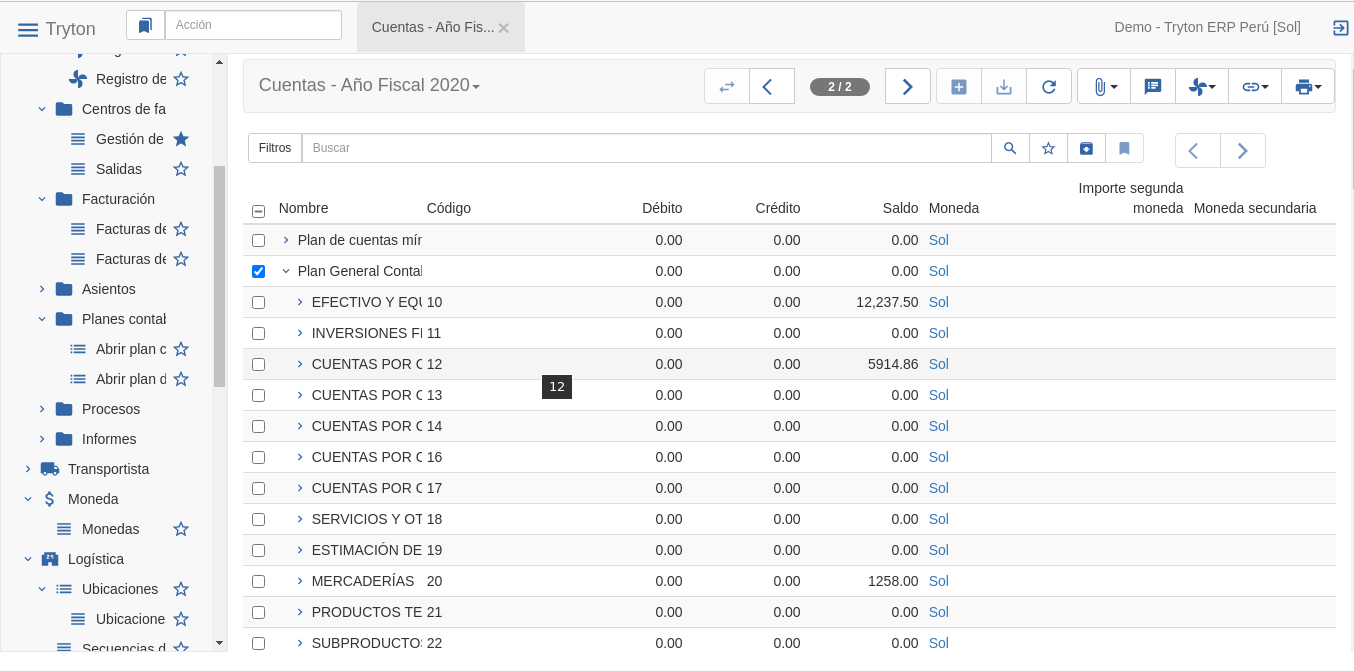
Task: Open the notes chat icon
Action: pos(1153,87)
